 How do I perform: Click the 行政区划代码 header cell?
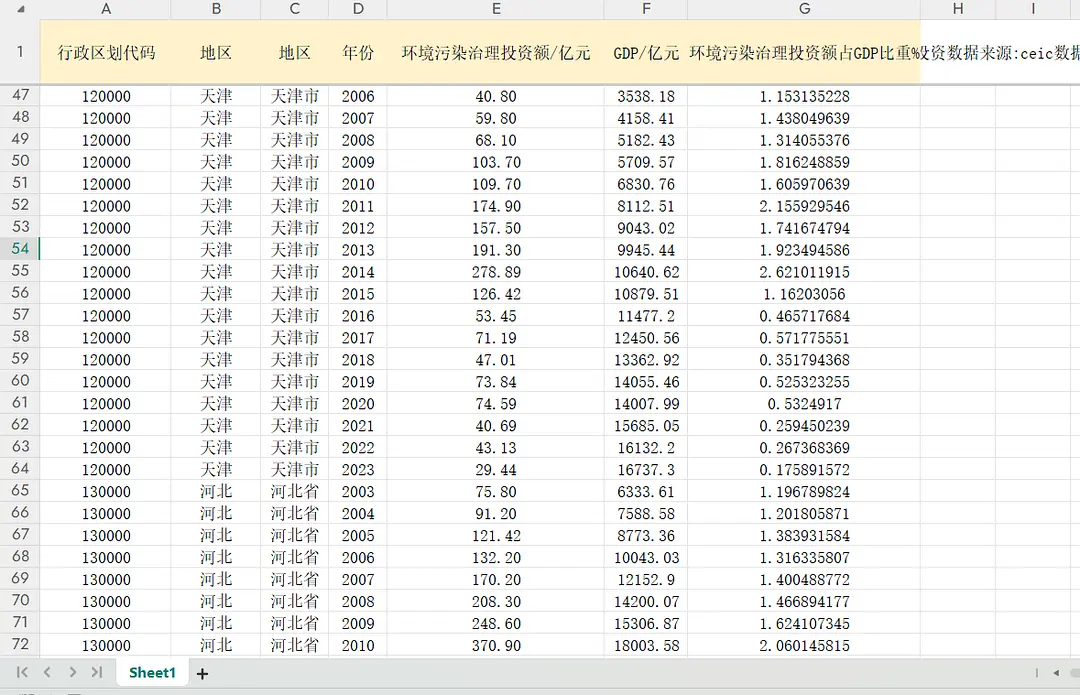[105, 52]
